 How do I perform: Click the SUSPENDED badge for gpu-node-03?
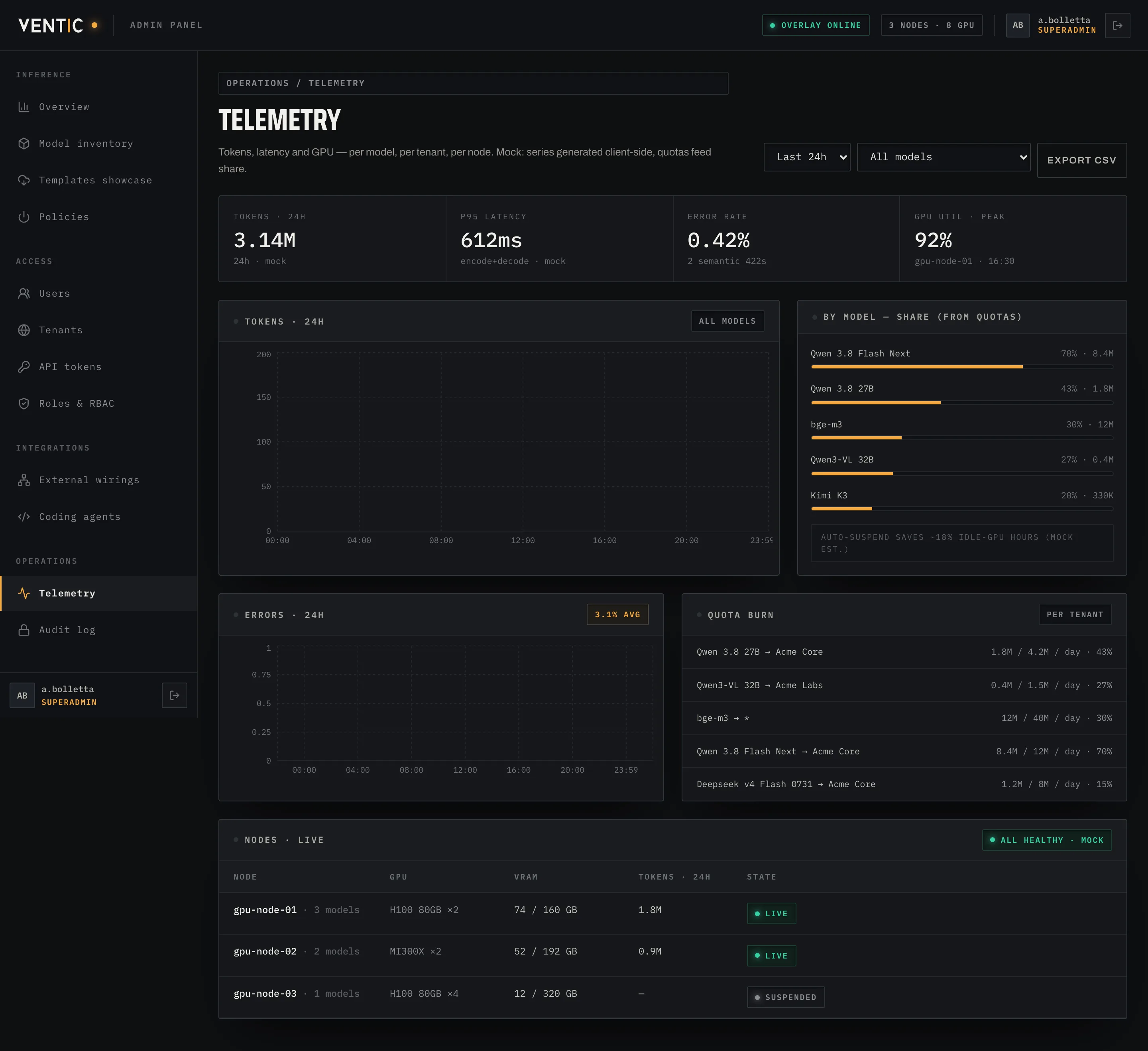(x=785, y=998)
